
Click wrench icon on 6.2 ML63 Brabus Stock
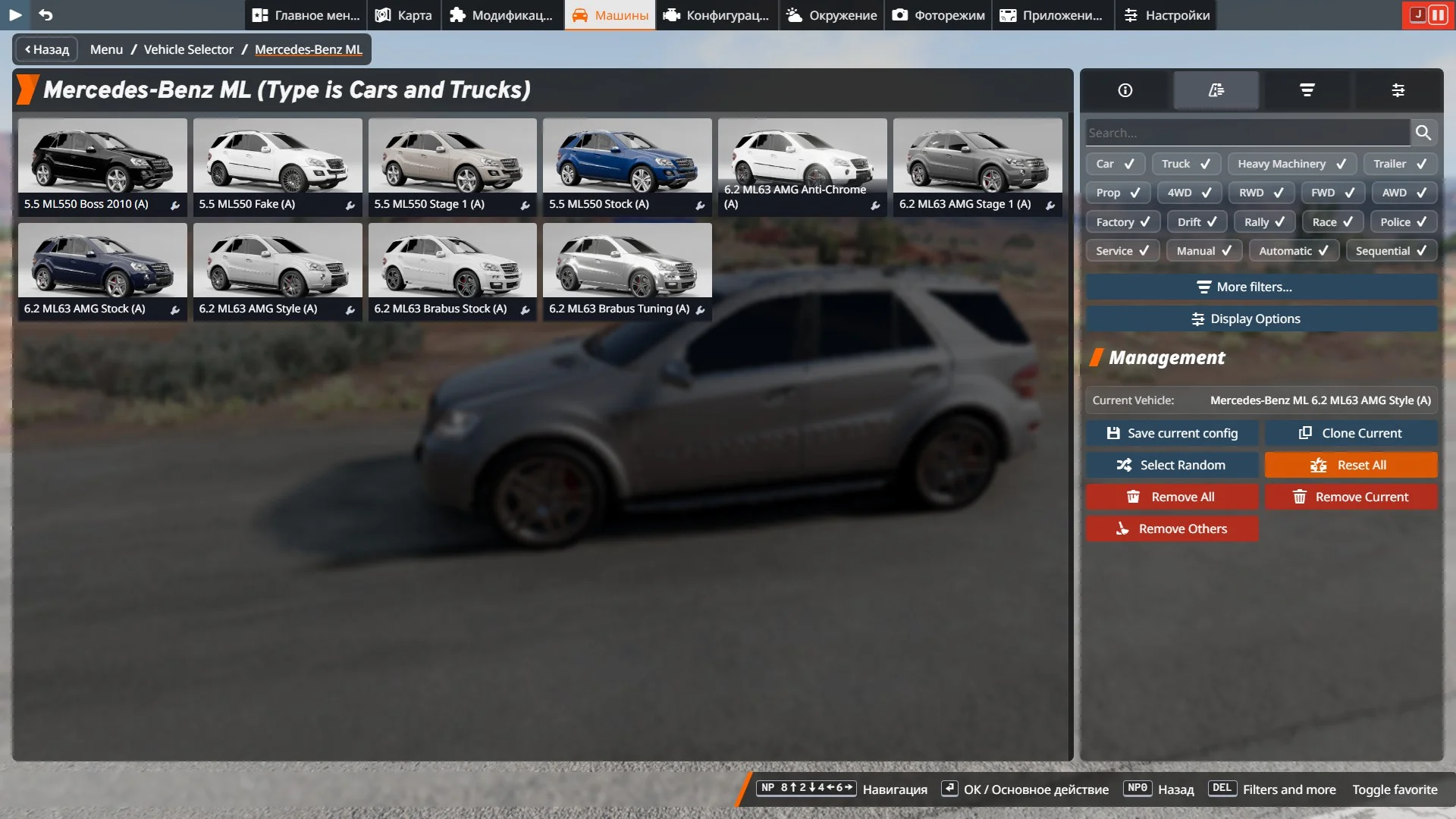(x=526, y=310)
